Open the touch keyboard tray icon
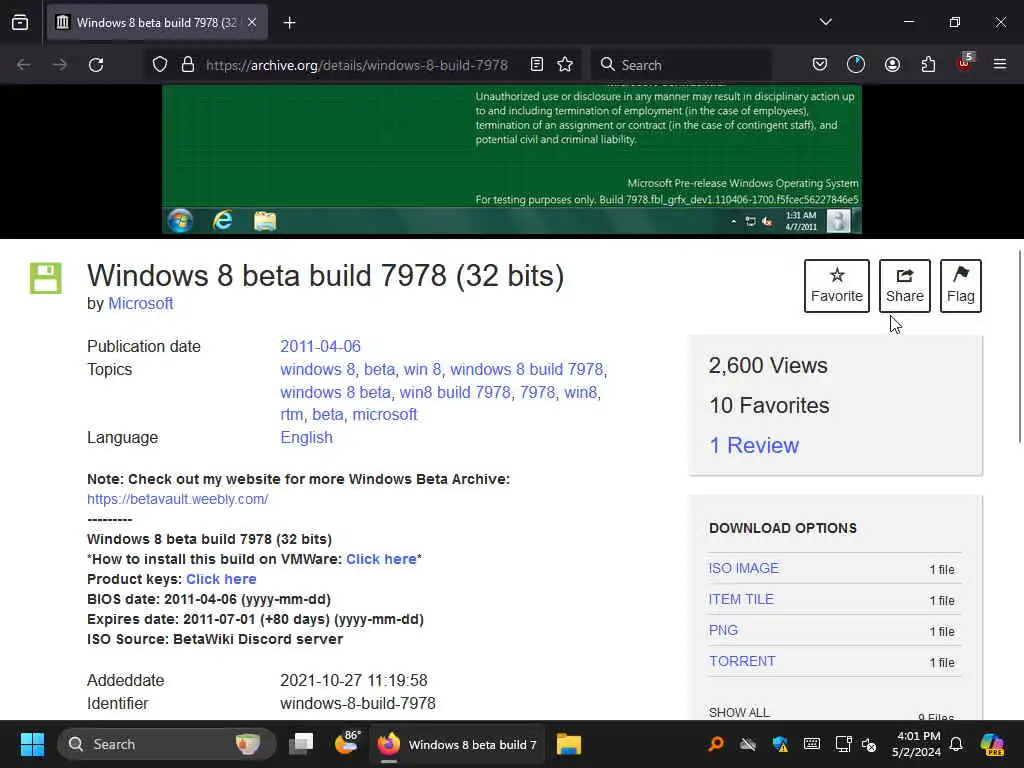 coord(812,744)
